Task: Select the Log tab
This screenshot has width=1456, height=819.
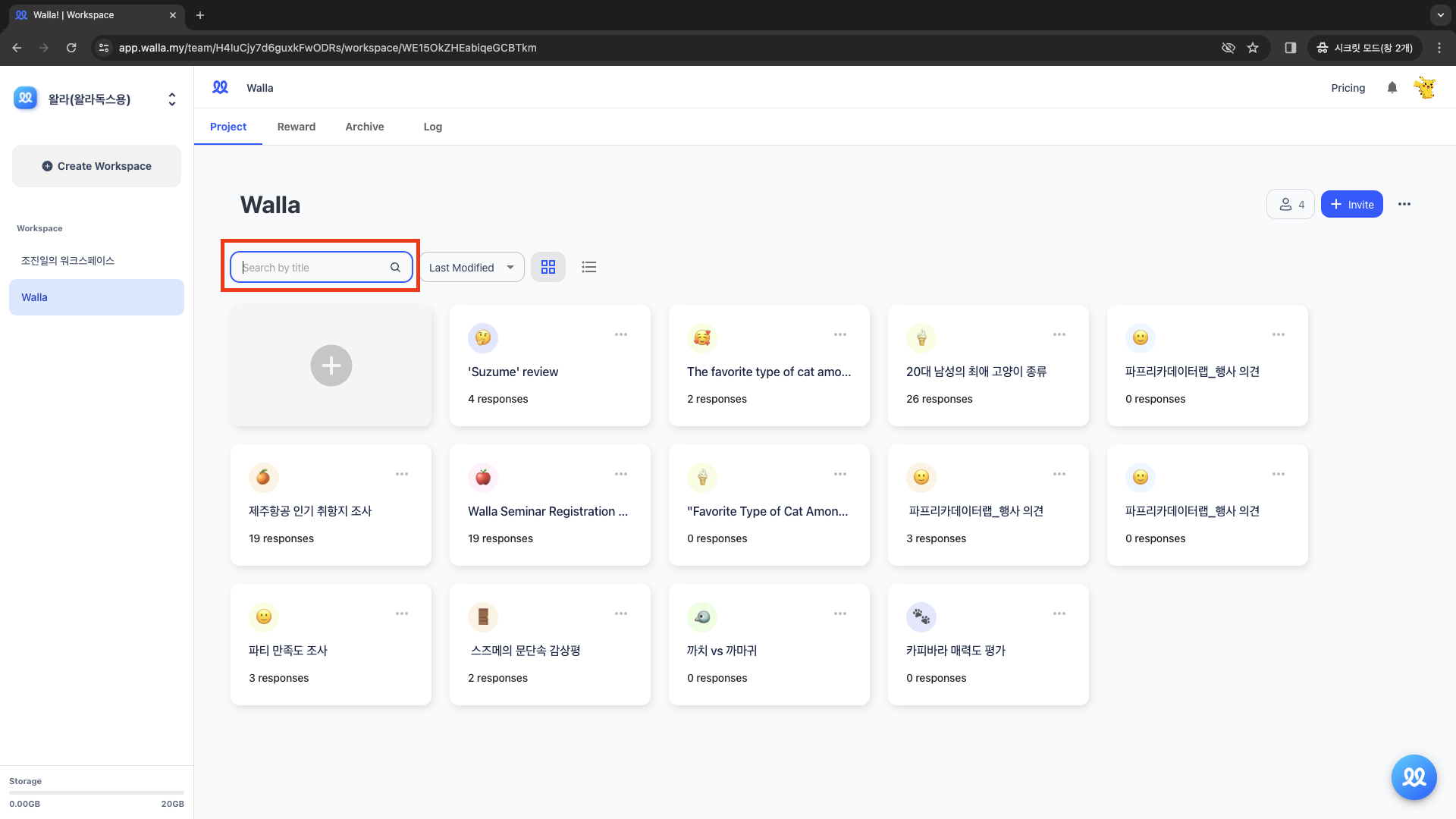Action: click(x=433, y=127)
